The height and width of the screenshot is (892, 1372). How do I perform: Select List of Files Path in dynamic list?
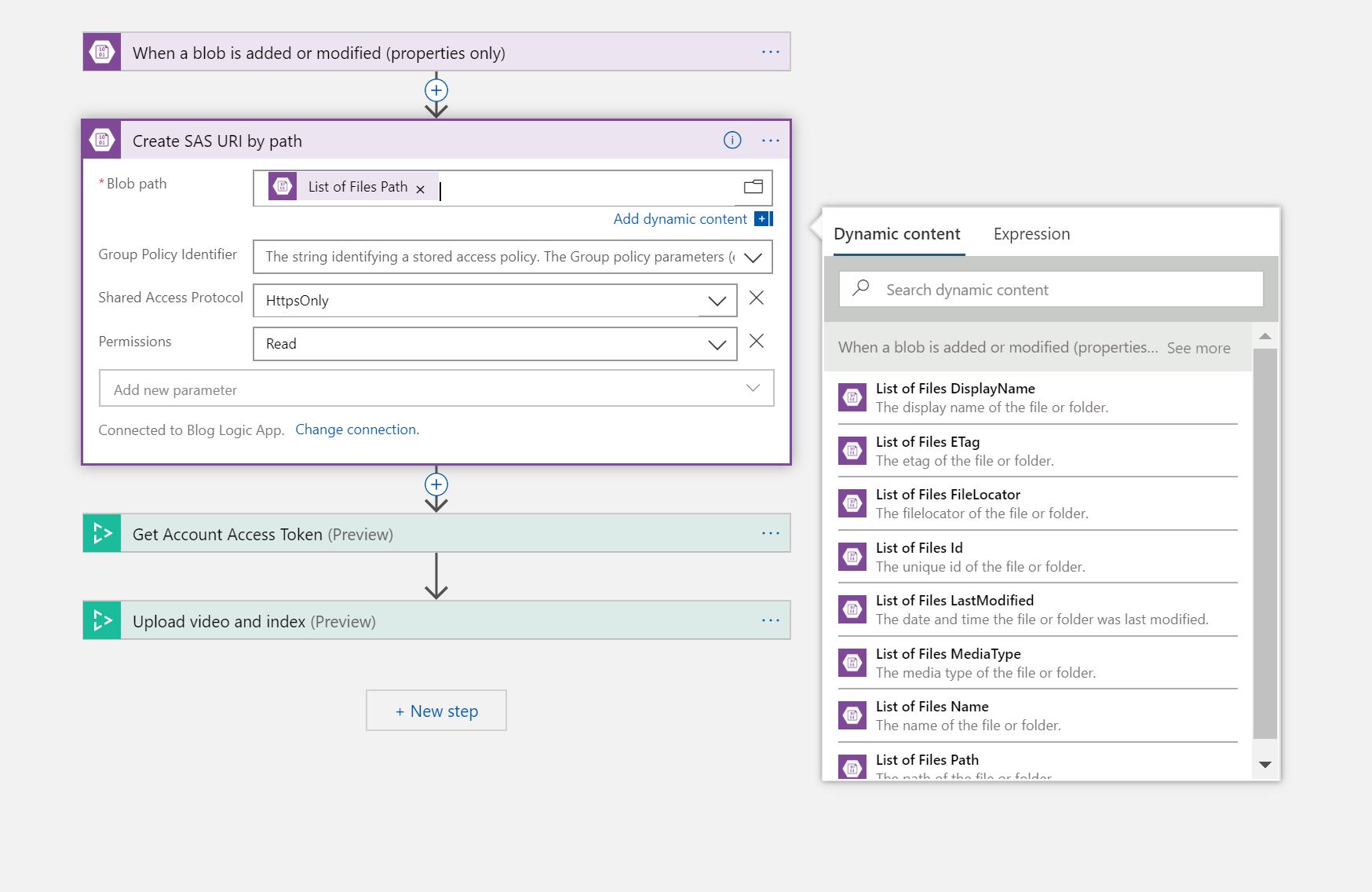click(x=1038, y=762)
